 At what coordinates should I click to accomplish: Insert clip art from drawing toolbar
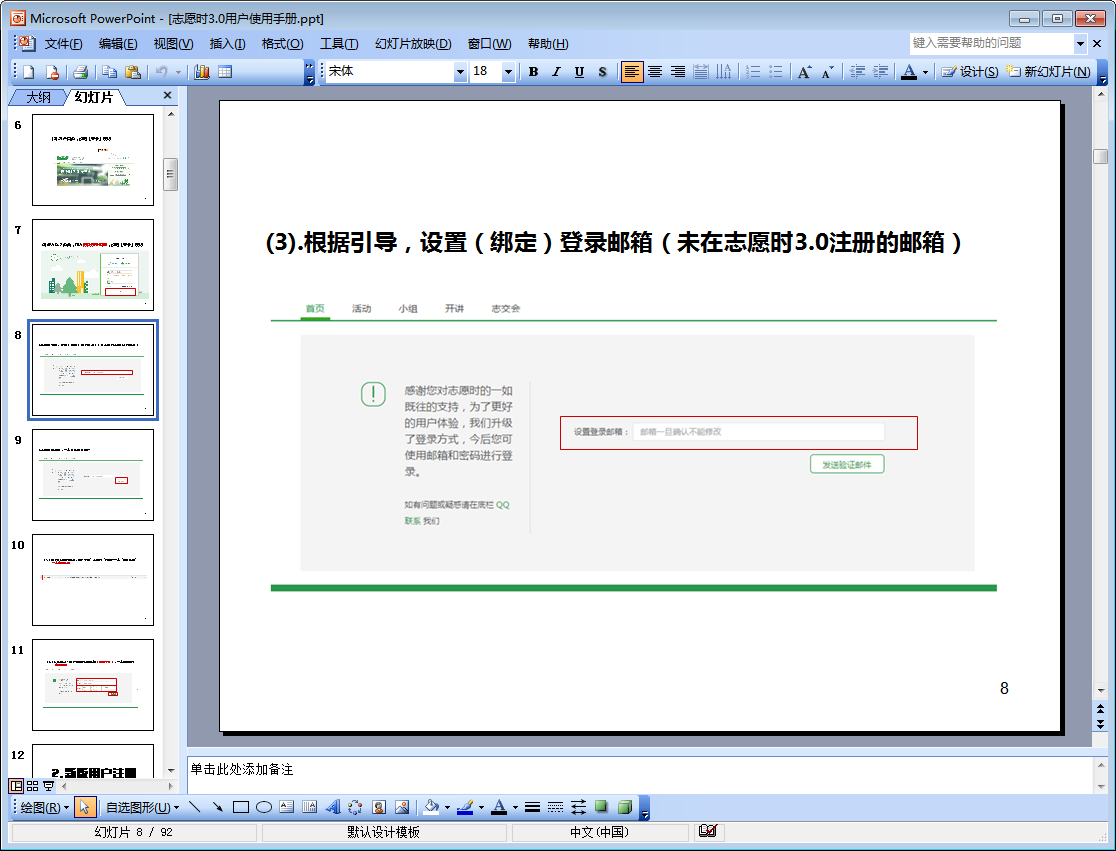pyautogui.click(x=379, y=807)
